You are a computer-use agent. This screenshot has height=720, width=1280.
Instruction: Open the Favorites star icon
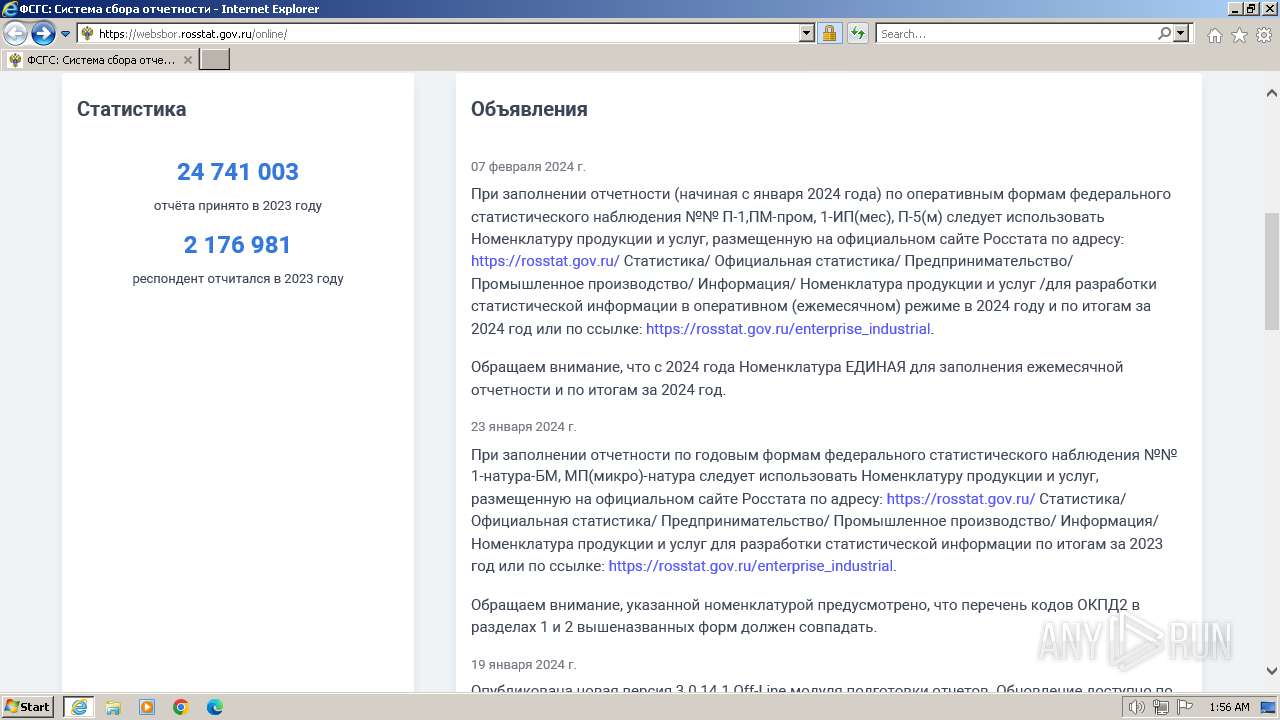click(x=1239, y=35)
